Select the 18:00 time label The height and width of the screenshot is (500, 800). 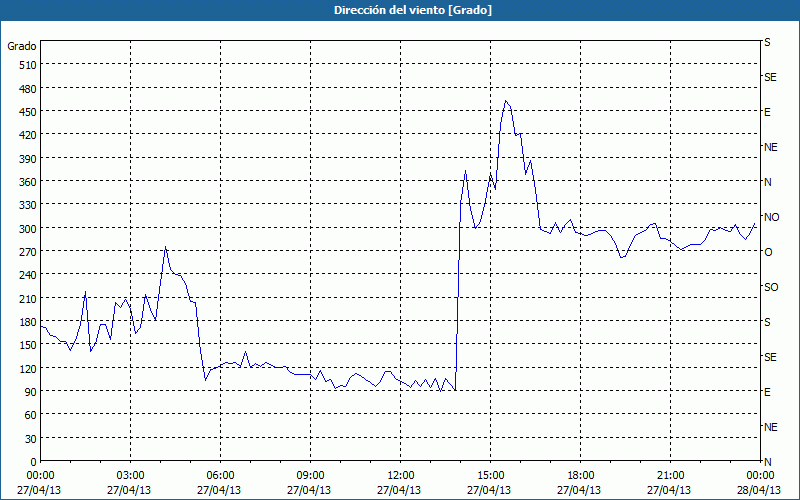pos(580,476)
